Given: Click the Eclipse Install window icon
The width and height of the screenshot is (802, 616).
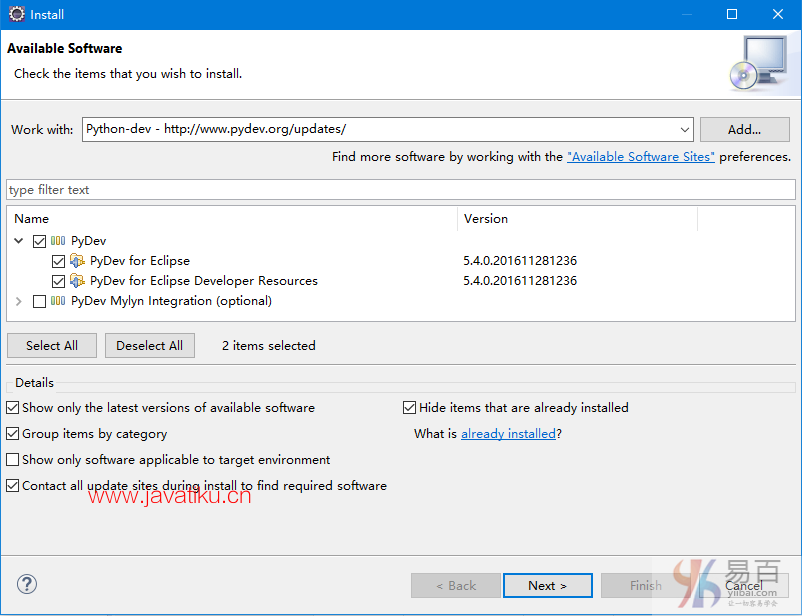Looking at the screenshot, I should (x=16, y=14).
